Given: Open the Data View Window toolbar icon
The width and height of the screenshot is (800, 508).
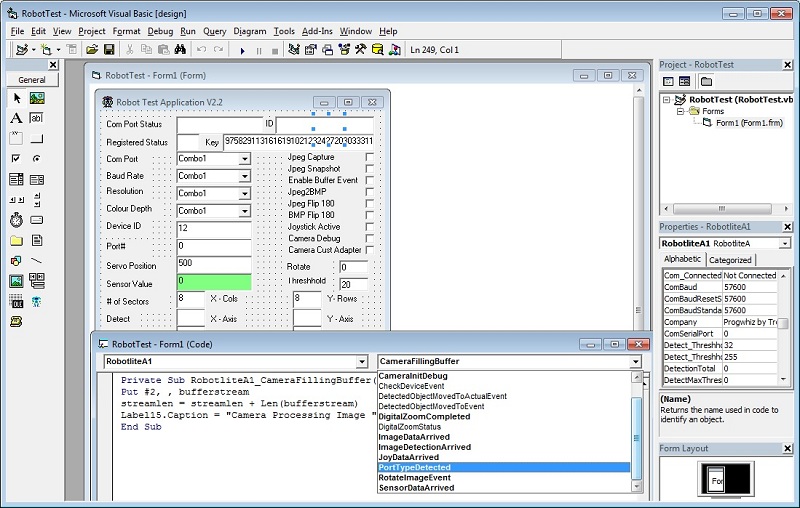Looking at the screenshot, I should tap(378, 49).
